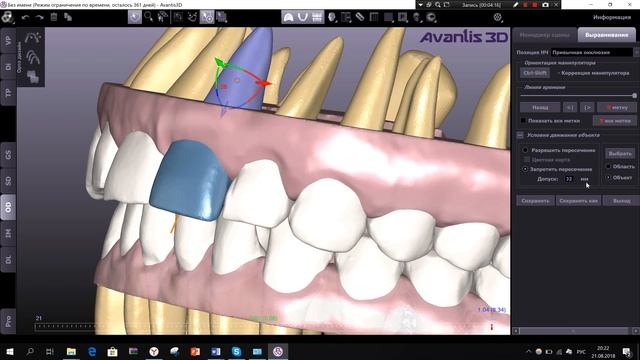The height and width of the screenshot is (360, 640).
Task: Switch to the OD side tab
Action: [x=8, y=207]
